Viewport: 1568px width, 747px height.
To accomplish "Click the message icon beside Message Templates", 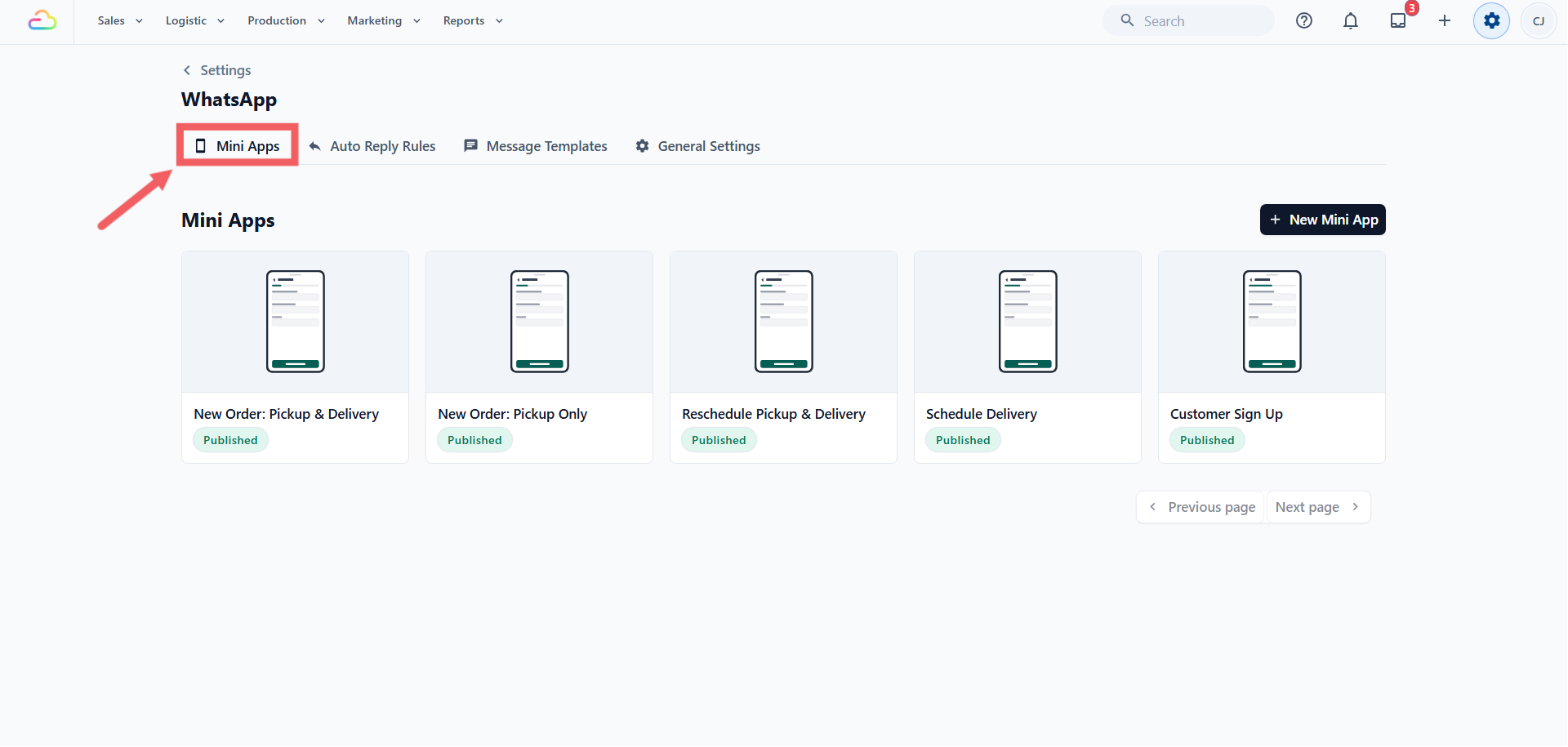I will pyautogui.click(x=470, y=145).
